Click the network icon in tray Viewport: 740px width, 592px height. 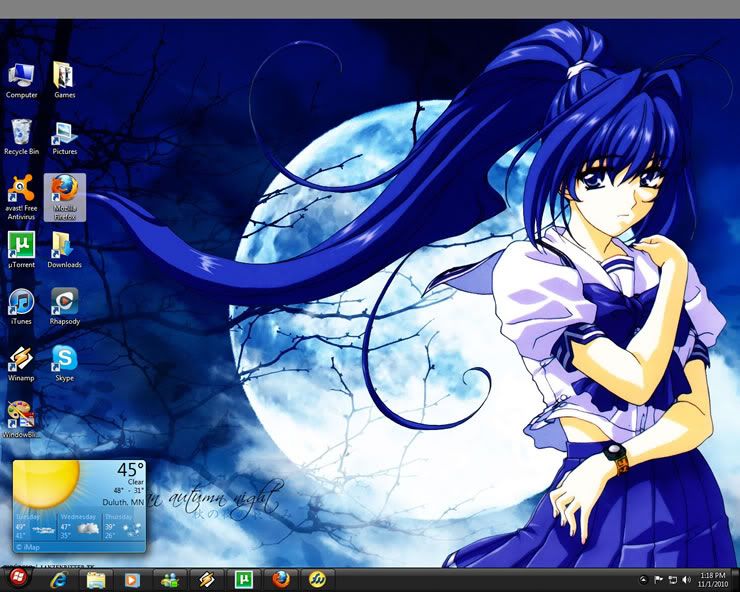[x=673, y=580]
